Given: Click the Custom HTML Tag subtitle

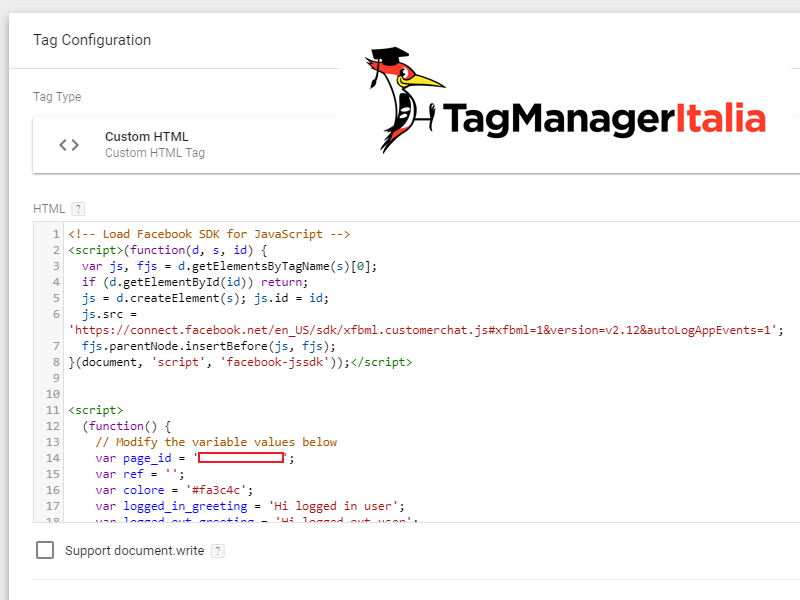Looking at the screenshot, I should click(155, 153).
